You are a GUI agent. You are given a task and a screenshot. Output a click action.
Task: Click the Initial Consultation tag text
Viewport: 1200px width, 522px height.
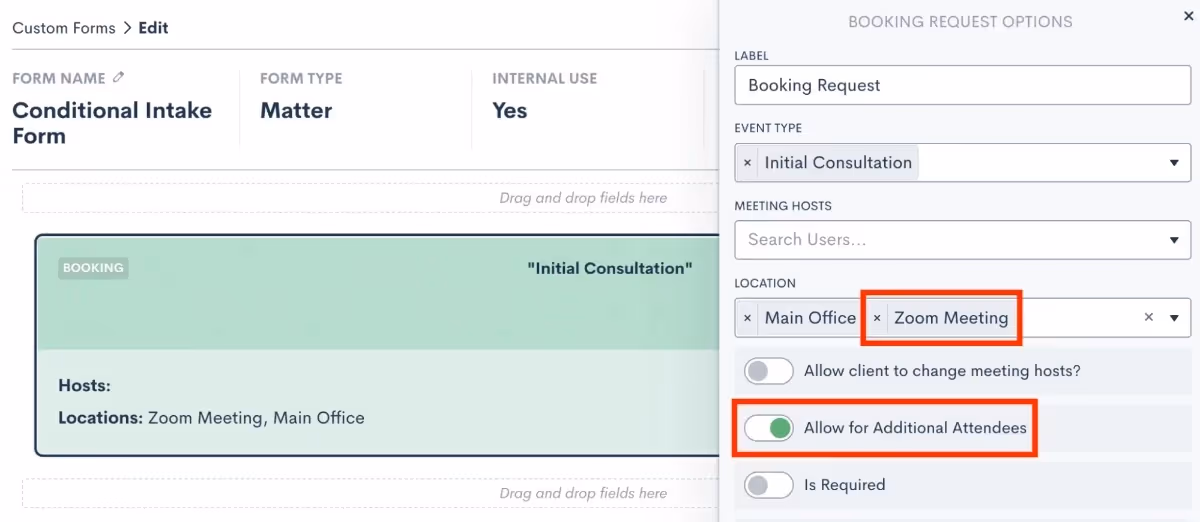[838, 162]
